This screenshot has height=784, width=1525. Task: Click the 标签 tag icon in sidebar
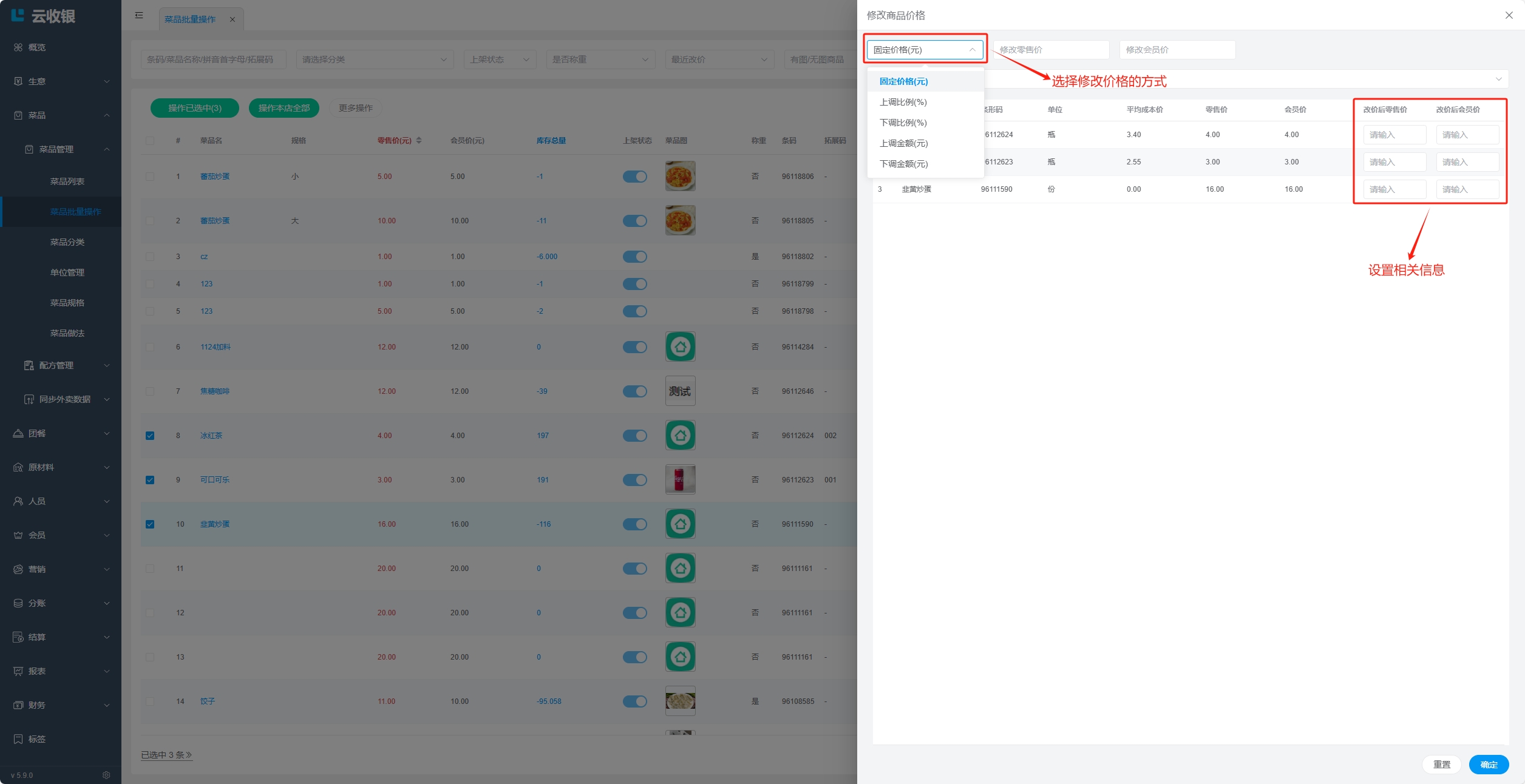click(18, 739)
